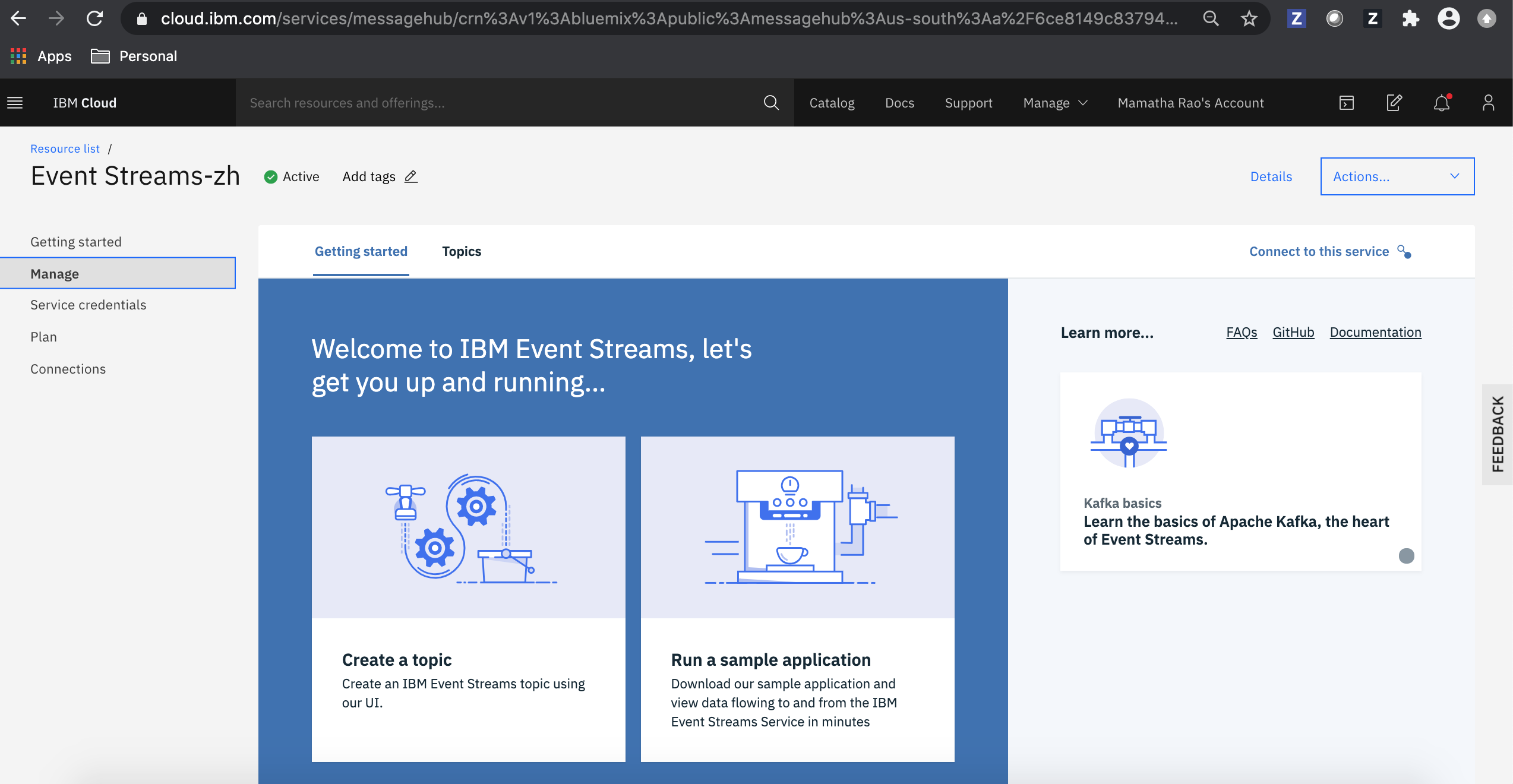Click Connect to this service link
The height and width of the screenshot is (784, 1513).
[1319, 251]
